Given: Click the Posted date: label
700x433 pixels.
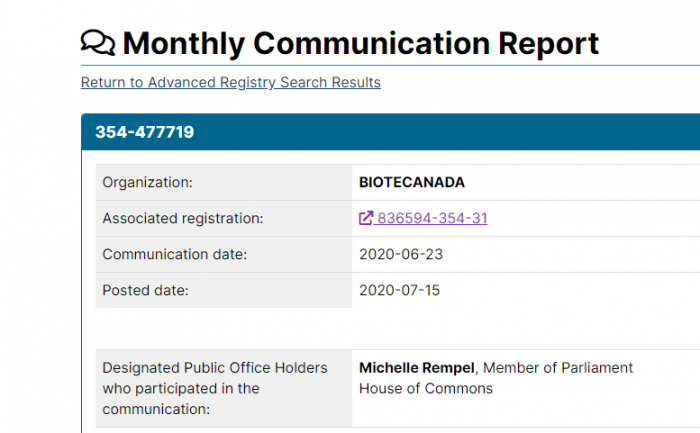Looking at the screenshot, I should coord(145,290).
